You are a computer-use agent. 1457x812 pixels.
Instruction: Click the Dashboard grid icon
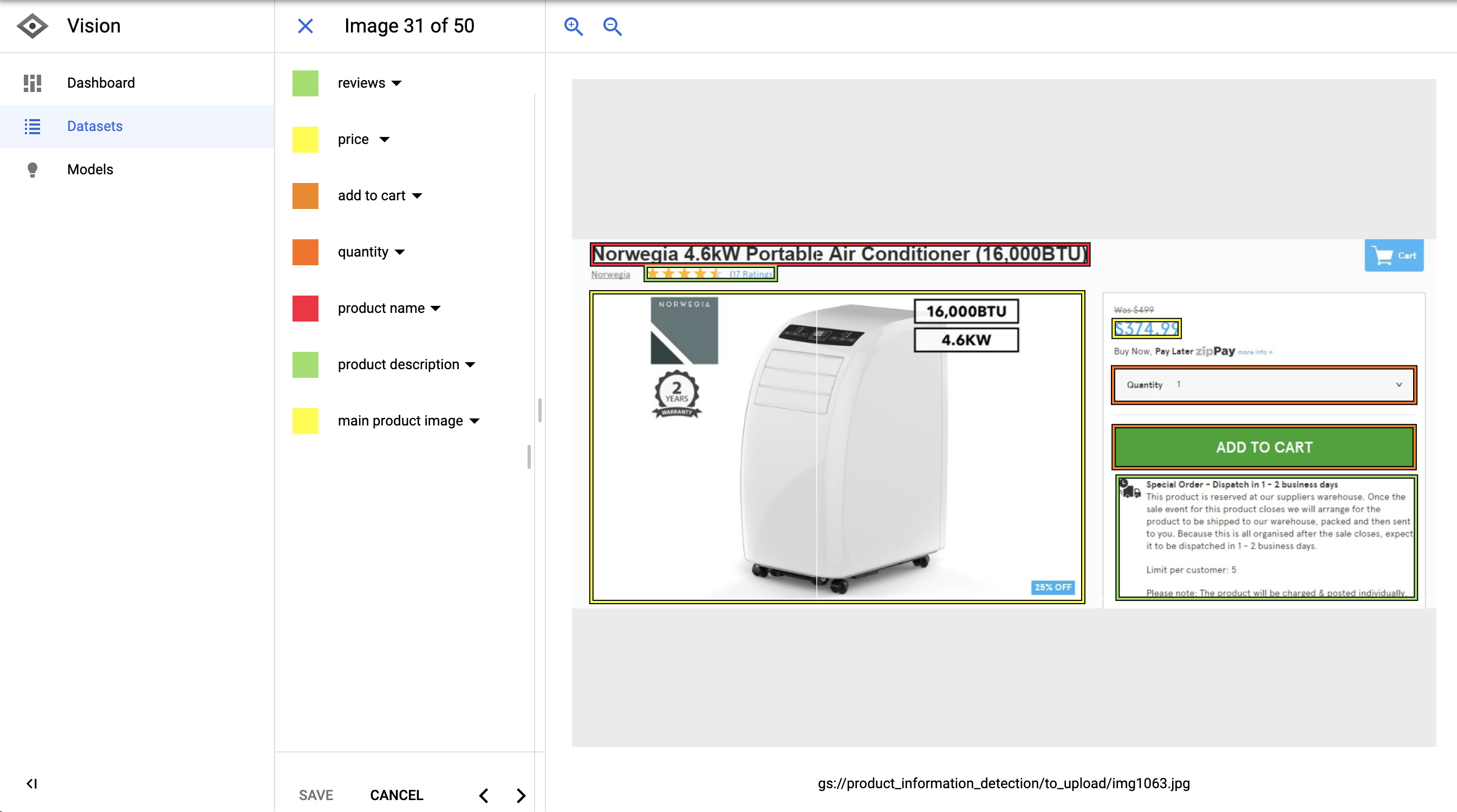(32, 83)
